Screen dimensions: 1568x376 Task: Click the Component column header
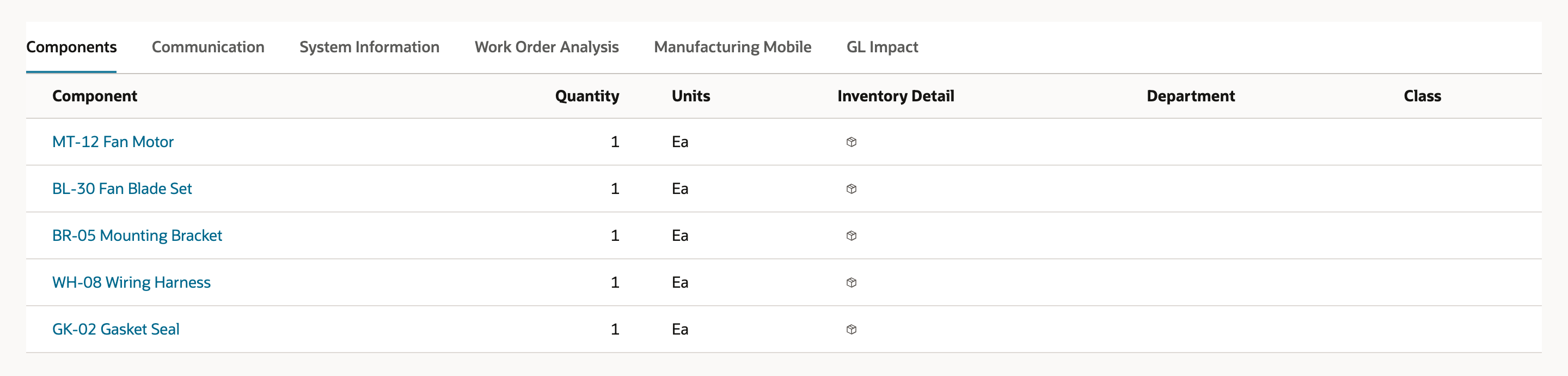pyautogui.click(x=94, y=96)
